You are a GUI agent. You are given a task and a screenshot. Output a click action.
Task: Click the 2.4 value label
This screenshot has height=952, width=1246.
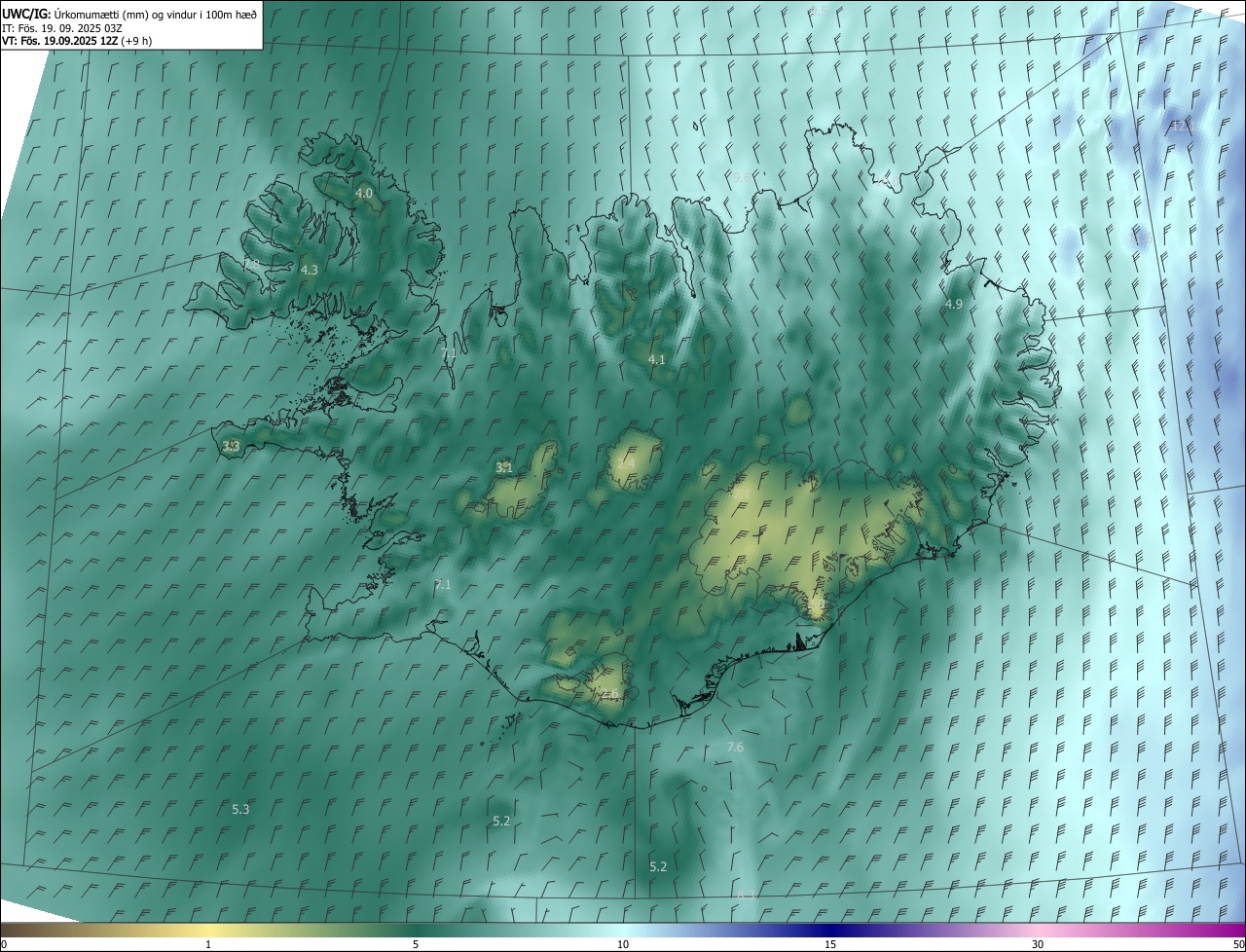click(625, 464)
